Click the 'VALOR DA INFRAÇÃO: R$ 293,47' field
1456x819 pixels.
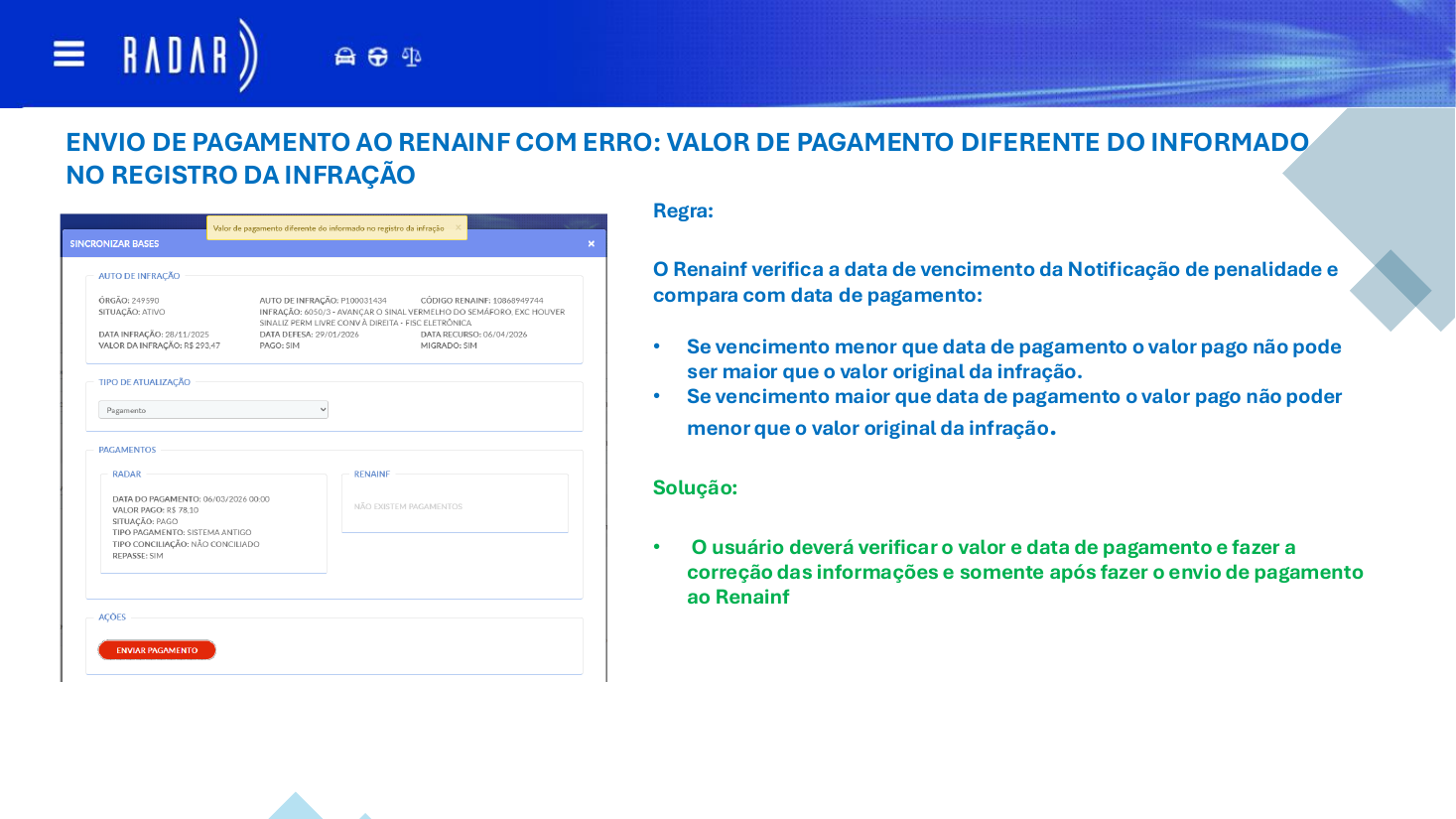[160, 345]
